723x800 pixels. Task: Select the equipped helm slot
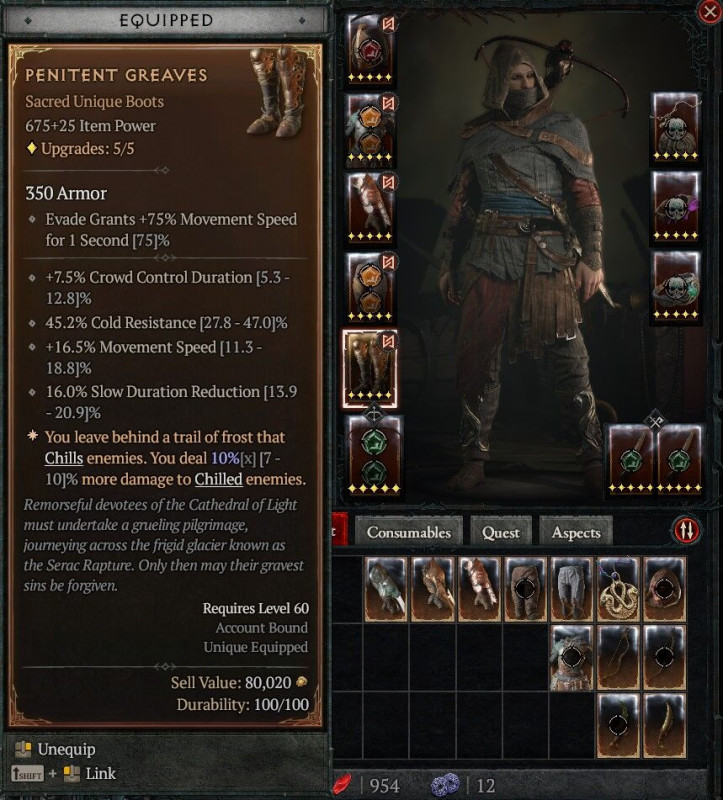coord(370,49)
